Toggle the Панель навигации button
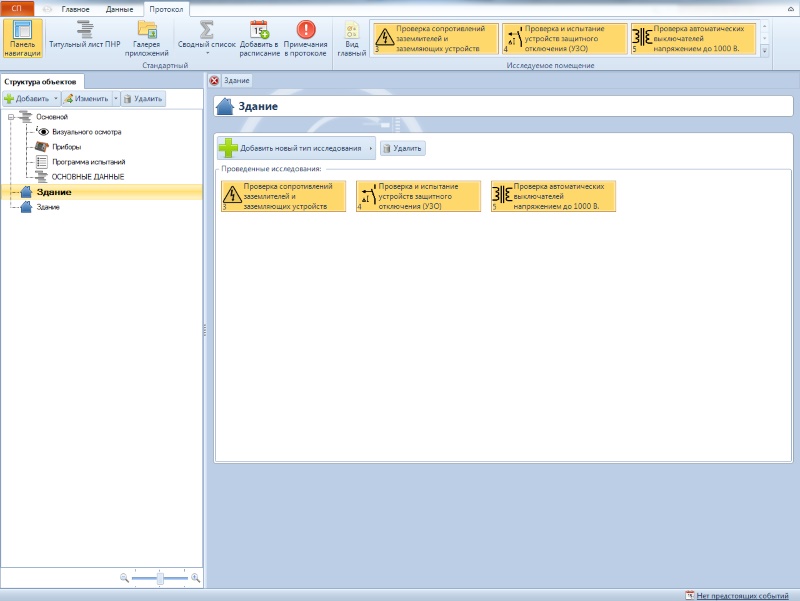The image size is (800, 601). (x=22, y=39)
